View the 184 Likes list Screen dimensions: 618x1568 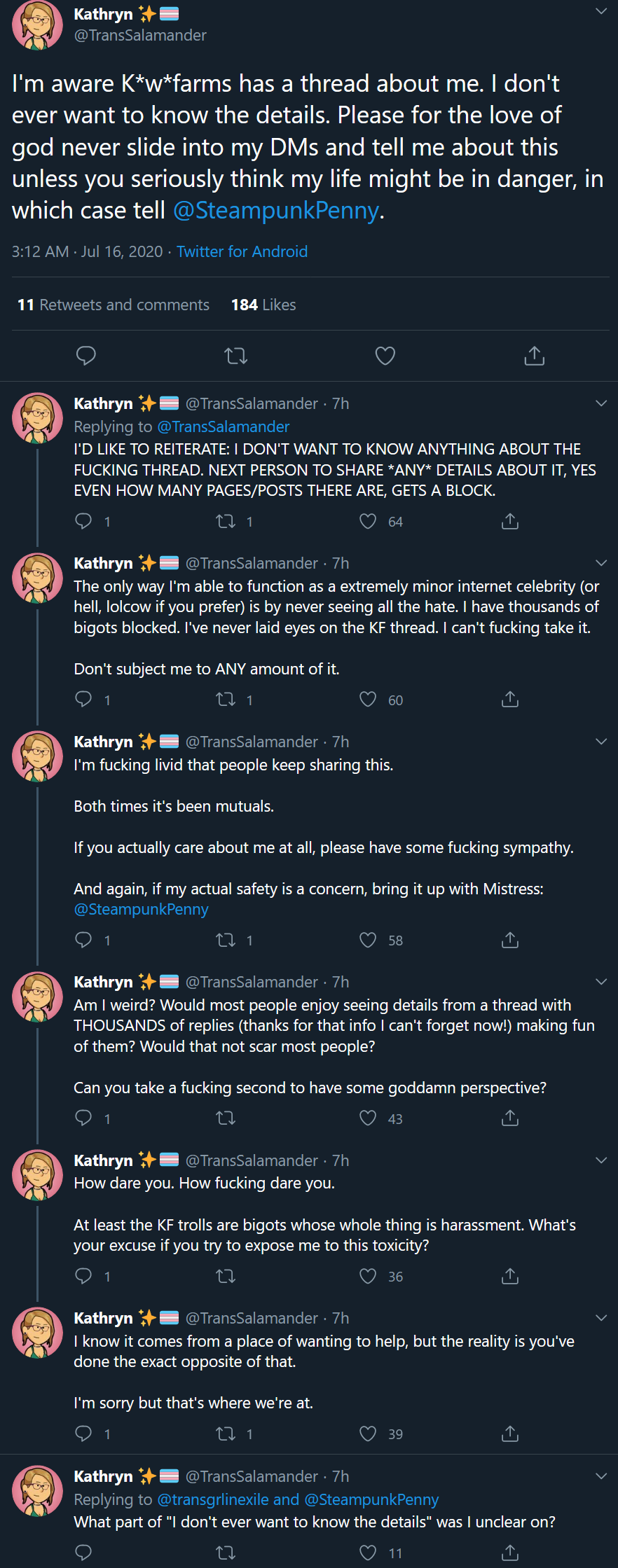click(263, 305)
